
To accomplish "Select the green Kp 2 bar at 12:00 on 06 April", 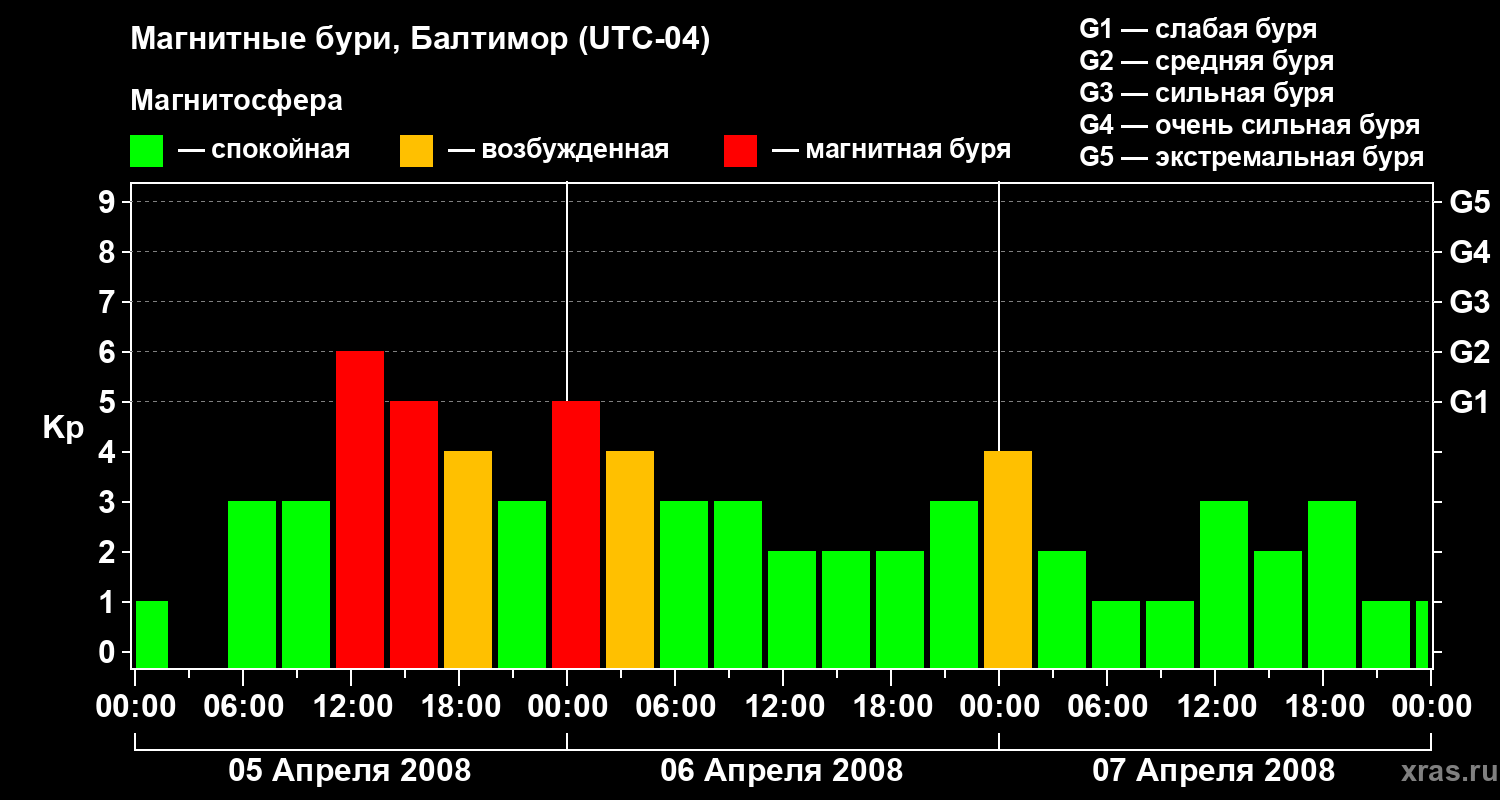I will (792, 610).
